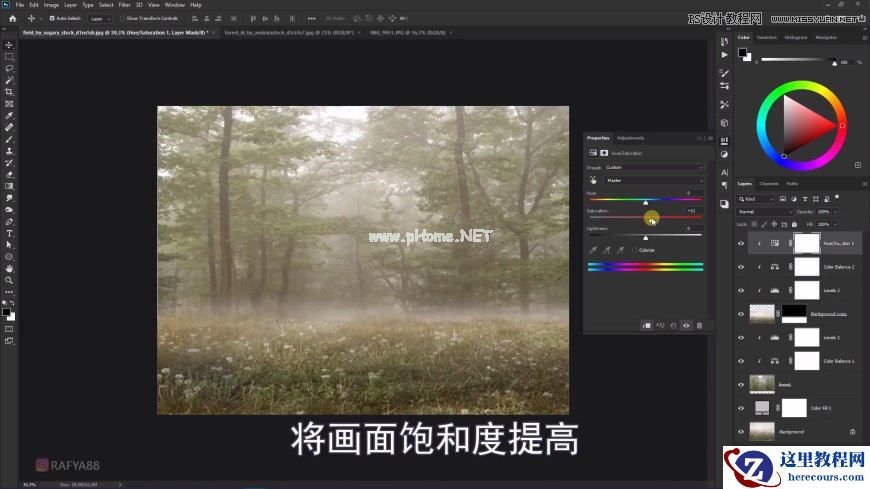Open the Character panel icon
Viewport: 870px width, 489px height.
[724, 172]
